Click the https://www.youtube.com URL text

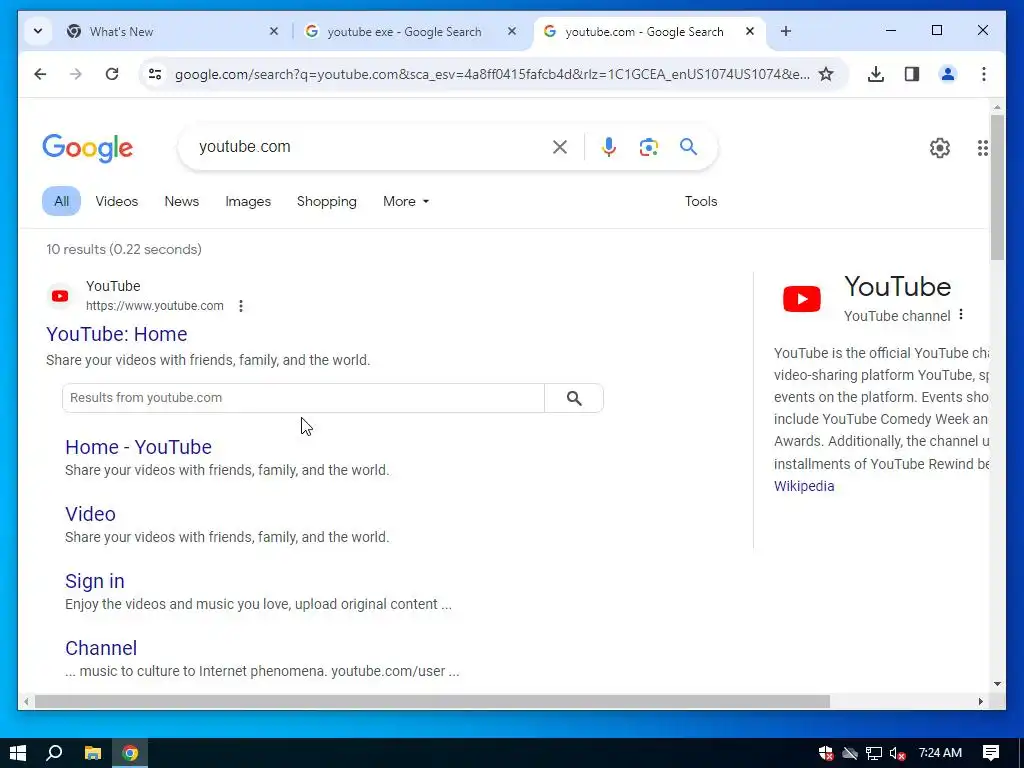tap(155, 306)
